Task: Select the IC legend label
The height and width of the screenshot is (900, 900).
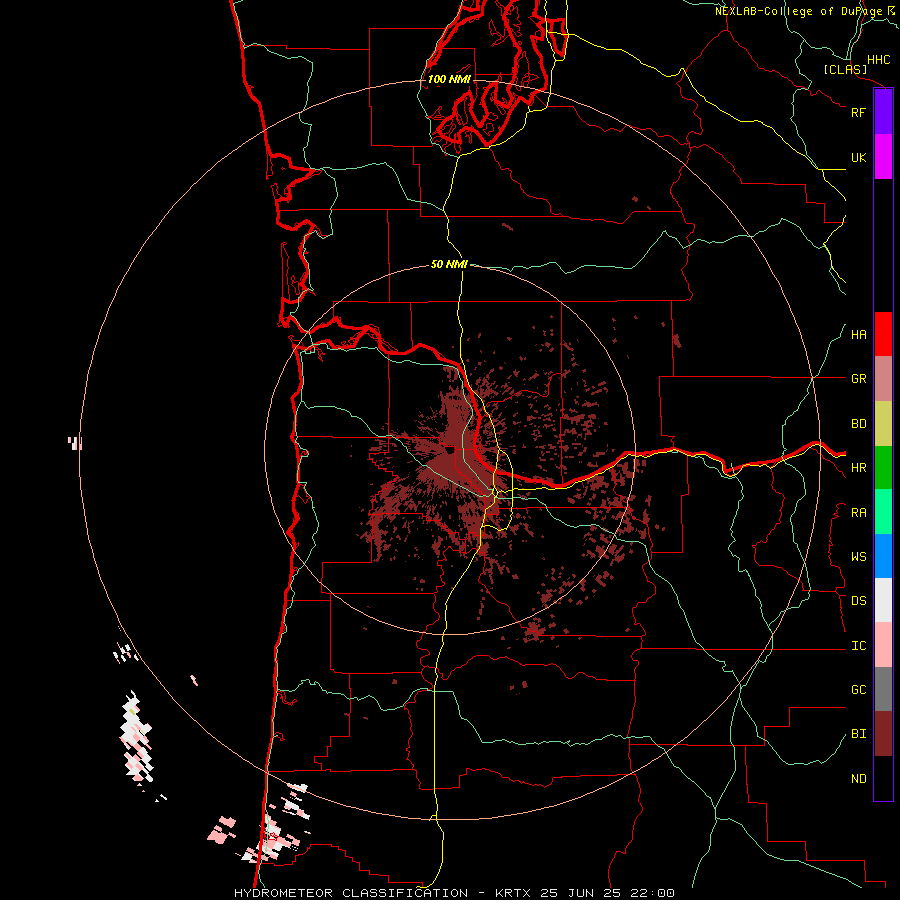Action: click(x=858, y=646)
